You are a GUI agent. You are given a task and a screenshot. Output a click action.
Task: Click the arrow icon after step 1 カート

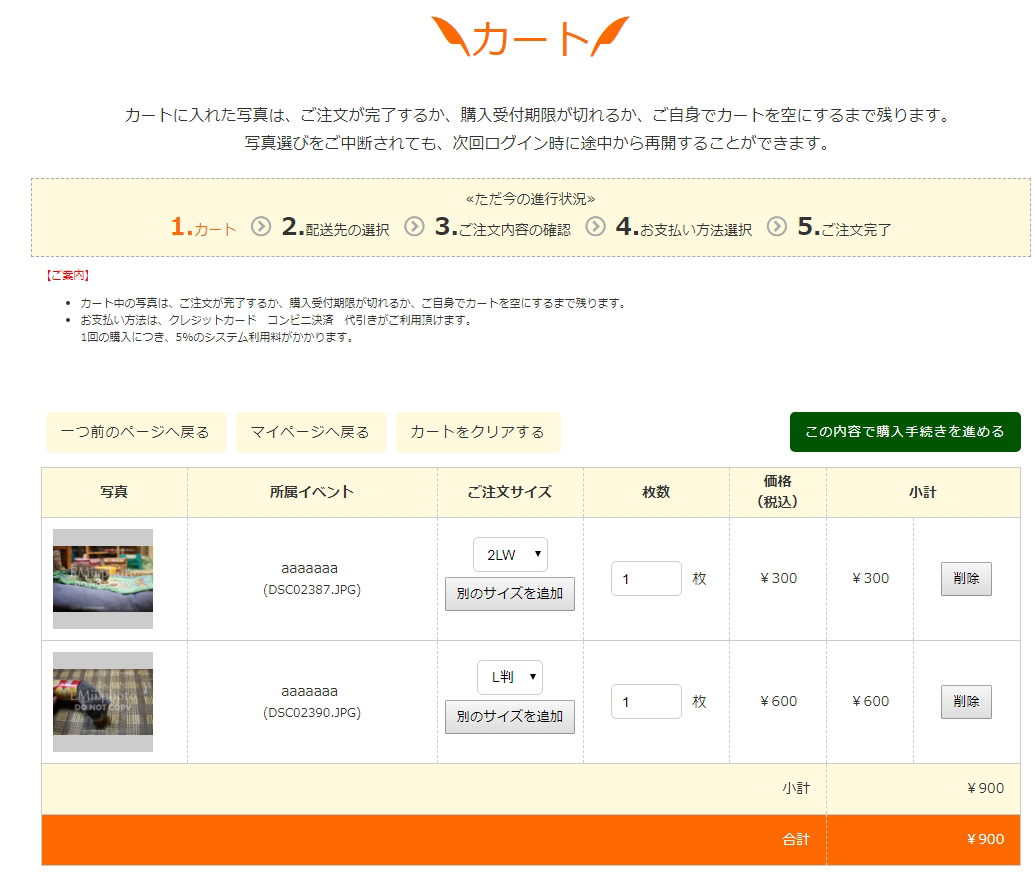click(261, 227)
